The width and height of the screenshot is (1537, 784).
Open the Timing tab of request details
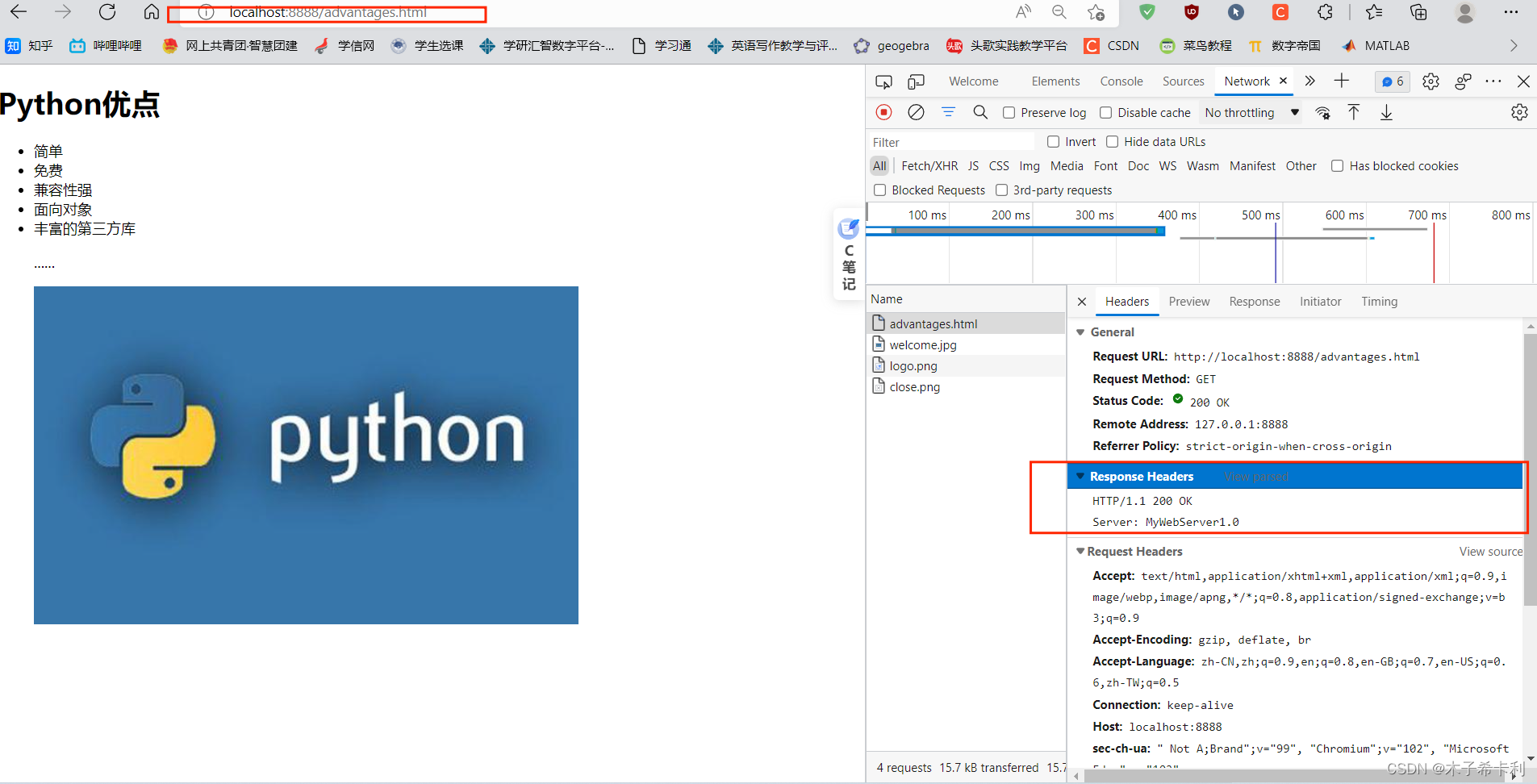point(1380,302)
